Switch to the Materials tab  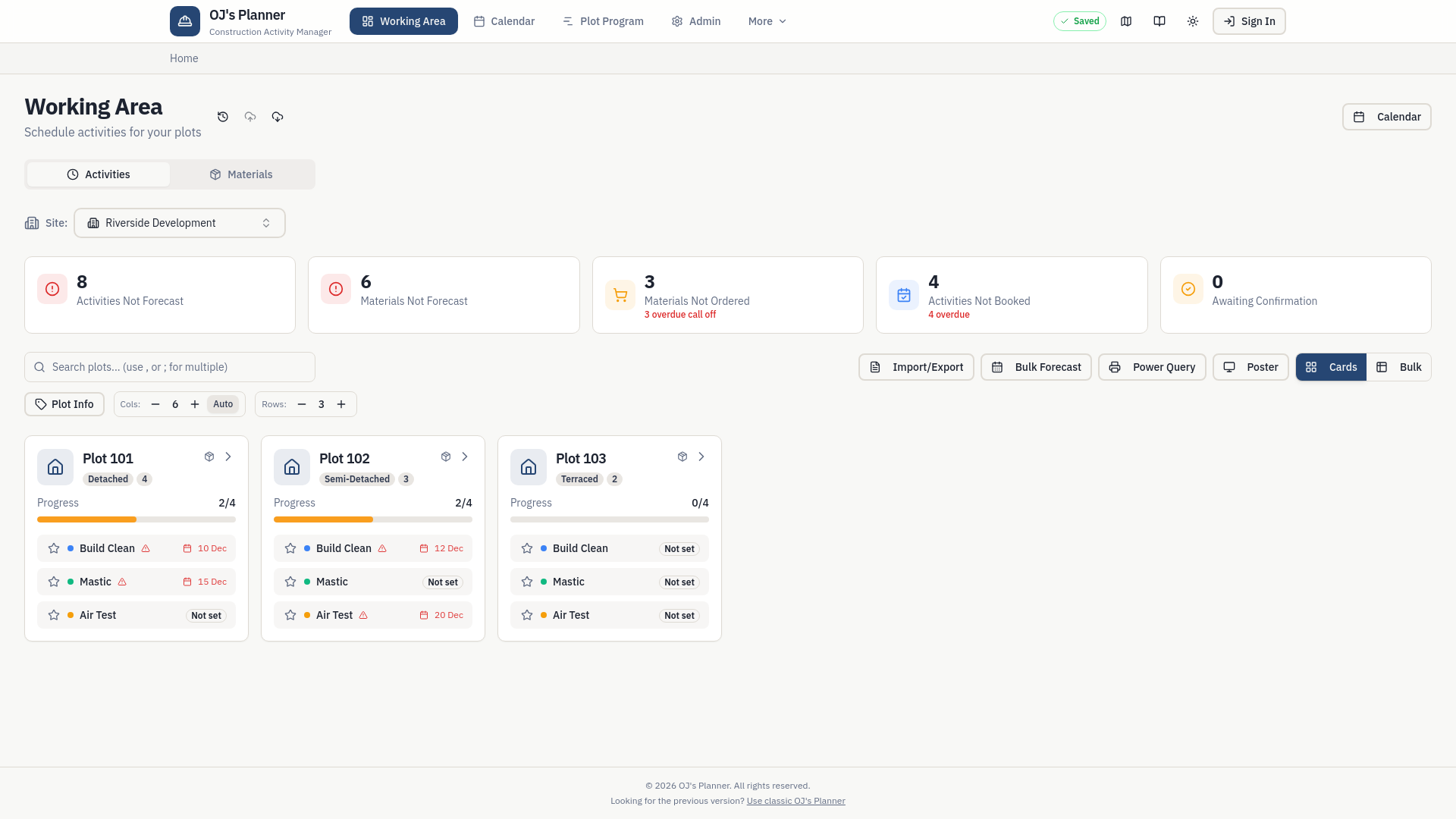[241, 174]
